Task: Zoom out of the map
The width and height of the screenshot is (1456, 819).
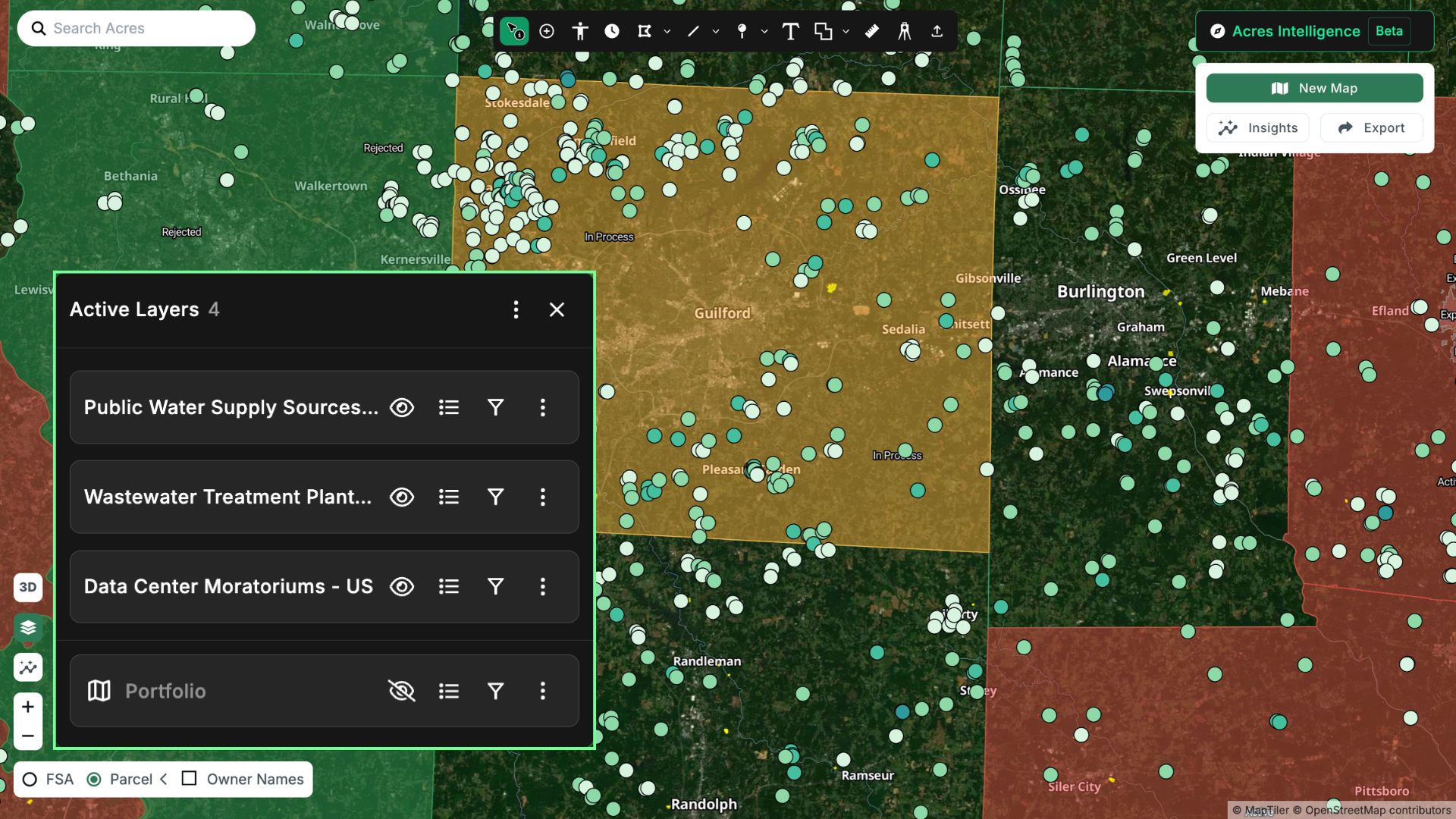Action: click(x=28, y=736)
